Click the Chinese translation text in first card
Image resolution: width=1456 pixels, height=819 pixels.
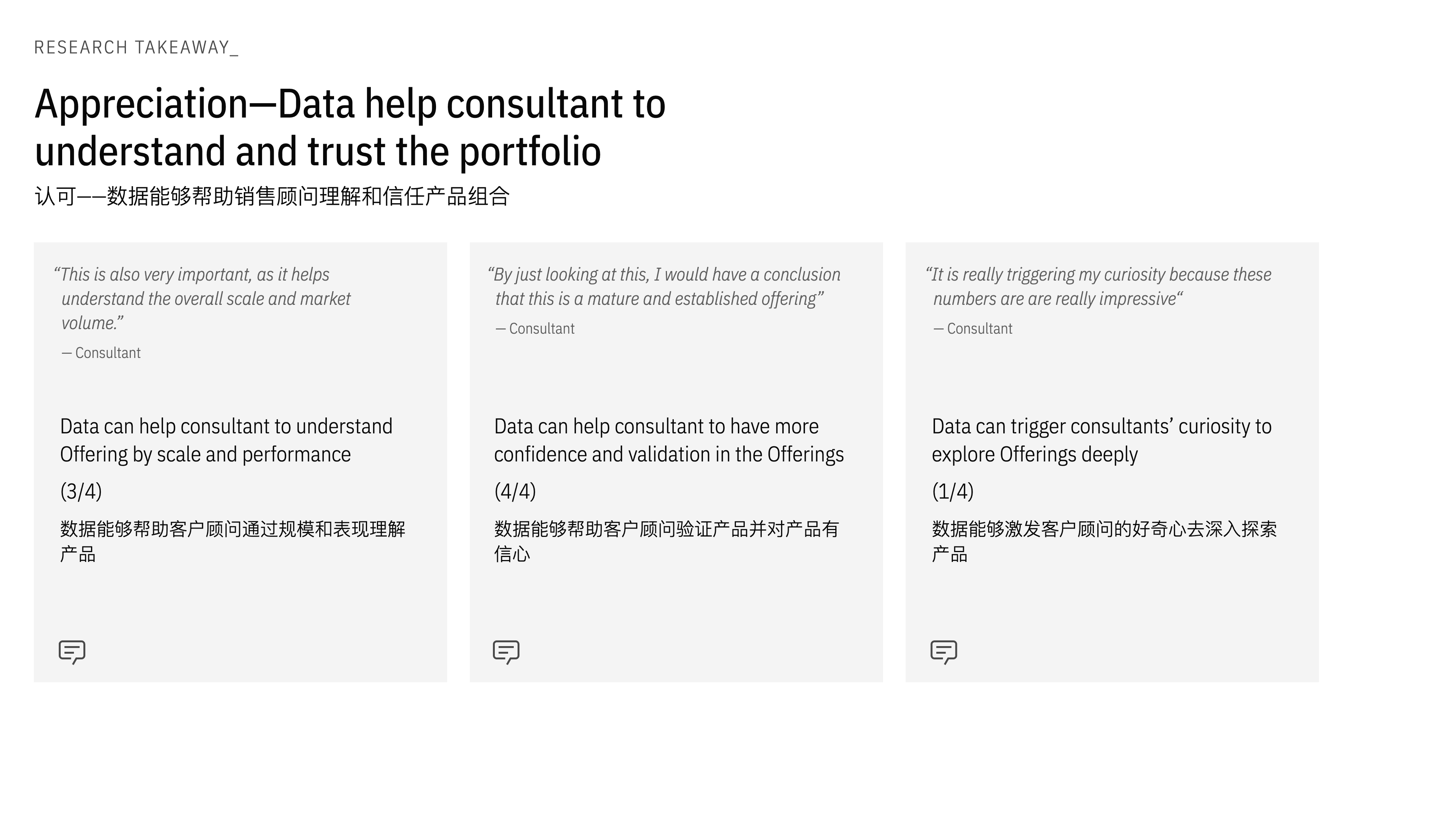click(x=233, y=541)
